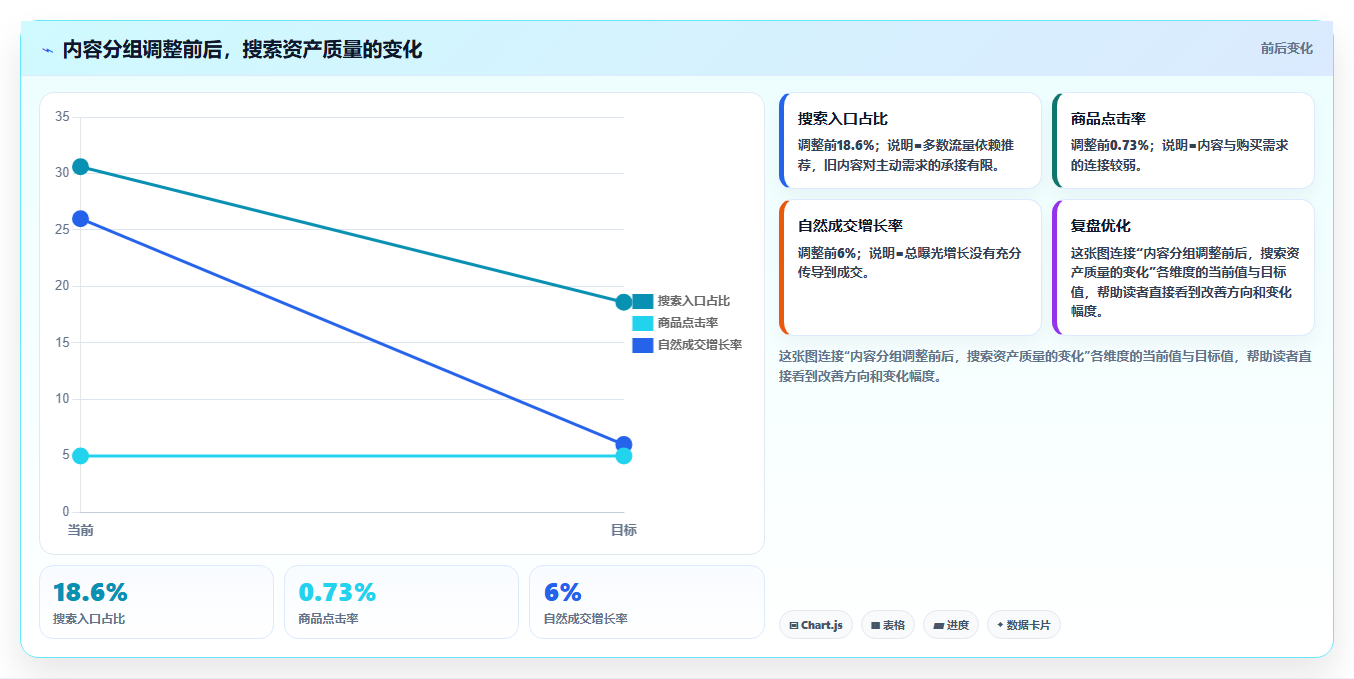The image size is (1354, 679).
Task: Select the 数据卡片 tag chip
Action: pos(1023,625)
